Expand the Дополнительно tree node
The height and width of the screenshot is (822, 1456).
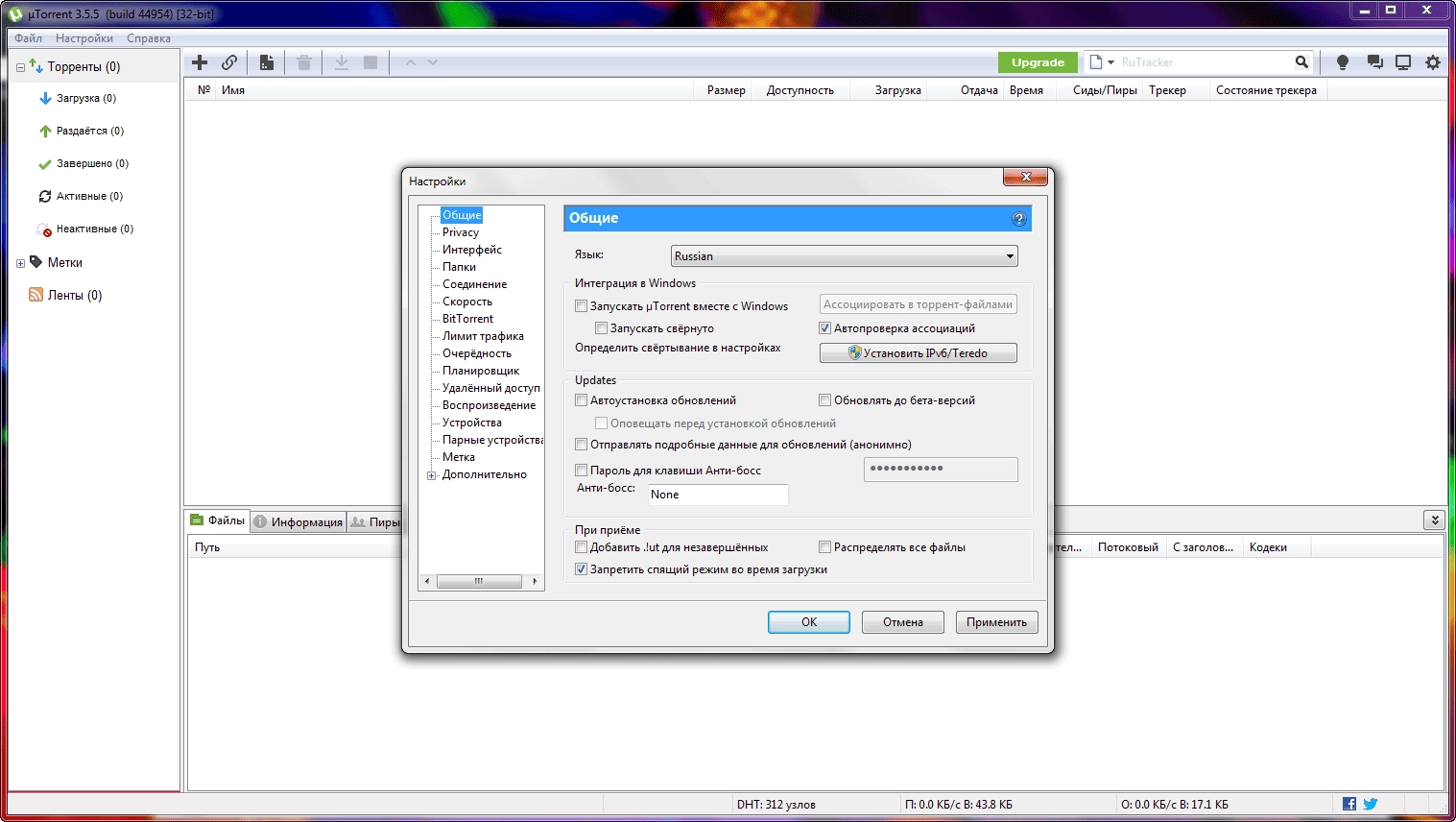coord(432,475)
